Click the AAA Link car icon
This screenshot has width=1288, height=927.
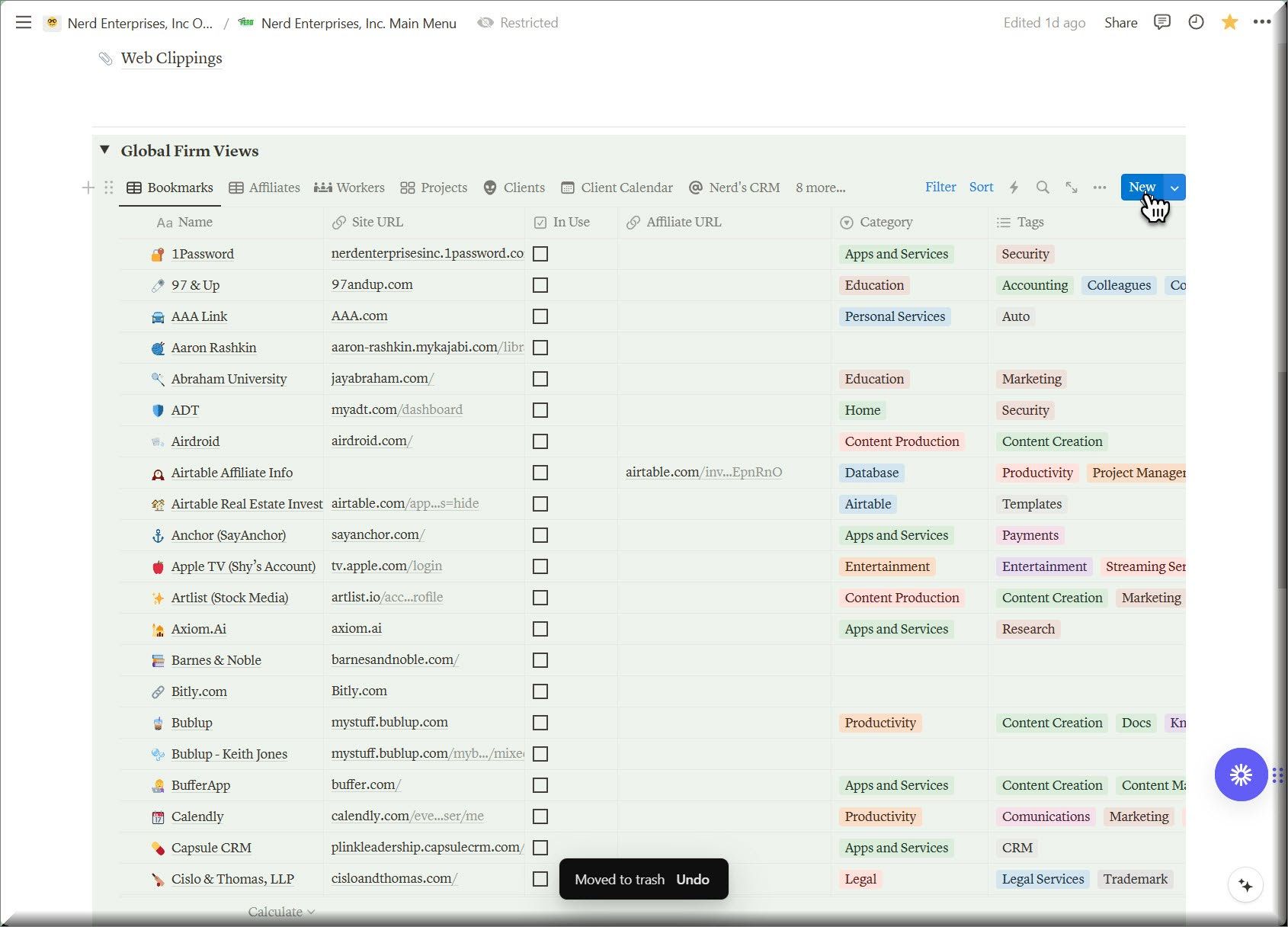click(x=158, y=317)
